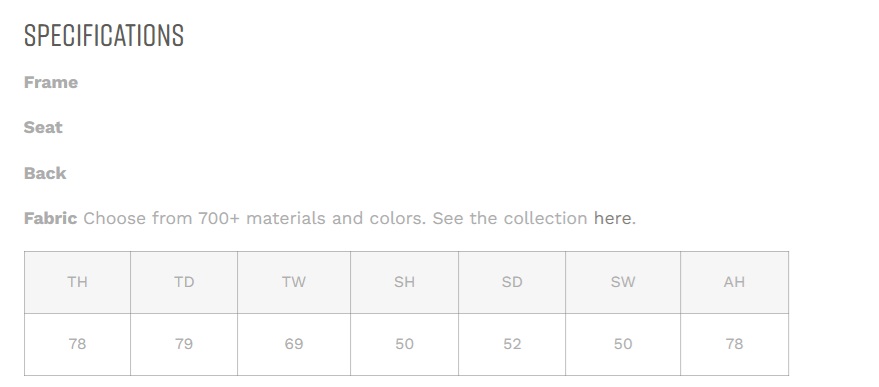This screenshot has height=387, width=879.
Task: Select the SH value 50 cell
Action: tap(404, 344)
